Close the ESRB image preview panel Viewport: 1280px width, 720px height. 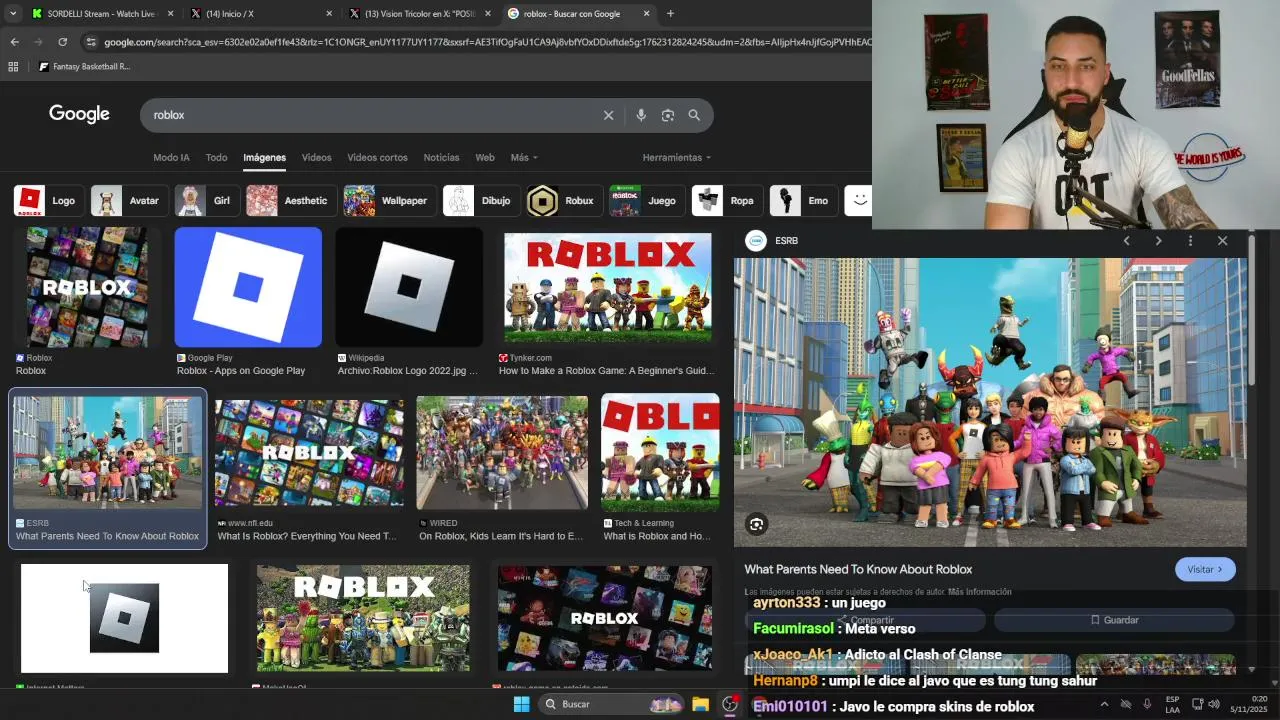pos(1222,241)
